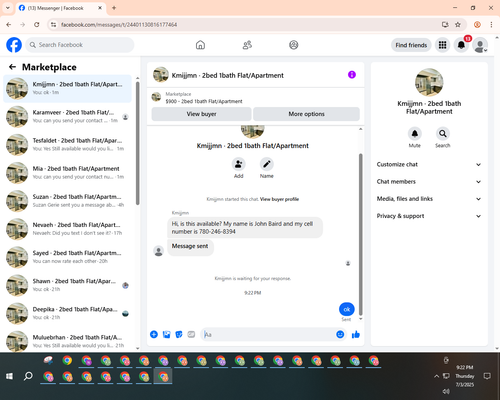Viewport: 500px width, 400px height.
Task: Edit chat name with the pencil icon
Action: coord(267,164)
